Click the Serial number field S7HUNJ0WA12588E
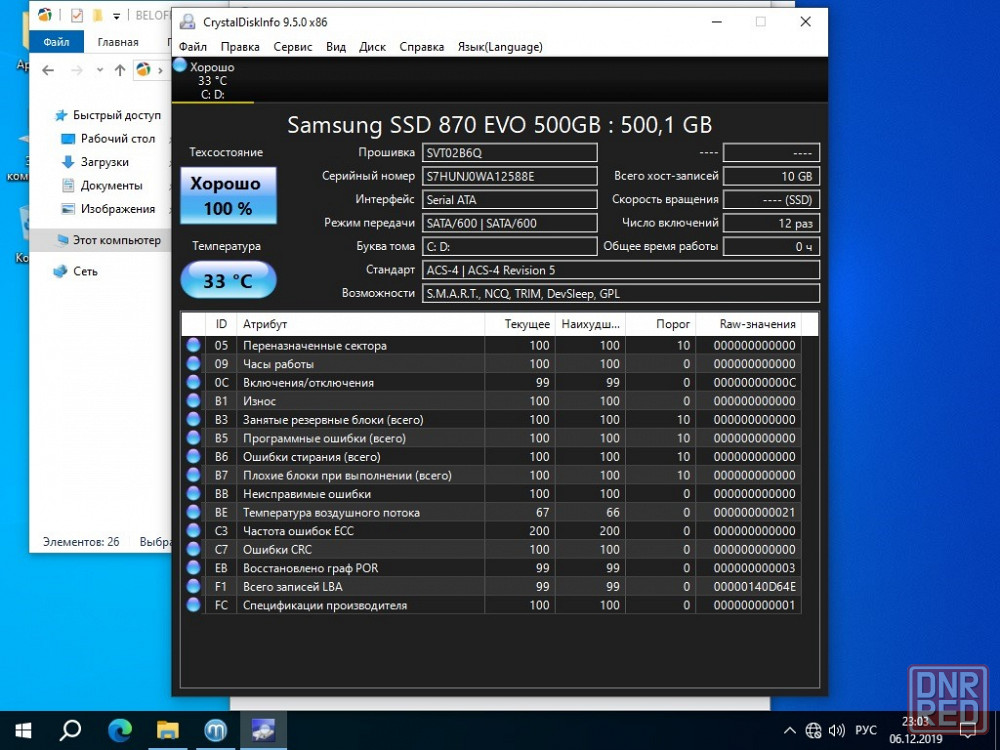The image size is (1000, 750). point(509,176)
